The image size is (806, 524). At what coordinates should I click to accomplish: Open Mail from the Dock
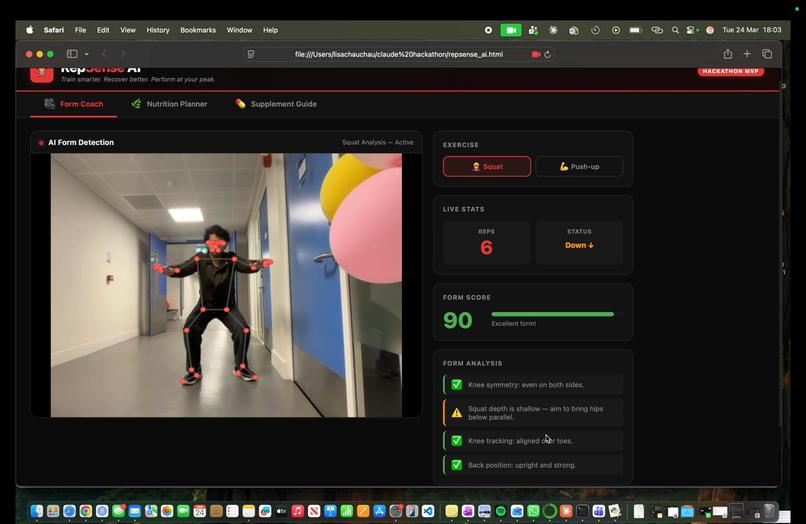coord(135,511)
